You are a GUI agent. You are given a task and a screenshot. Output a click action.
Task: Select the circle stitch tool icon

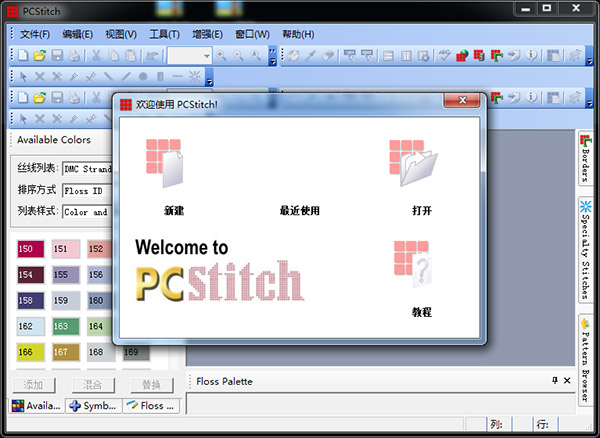tap(143, 77)
